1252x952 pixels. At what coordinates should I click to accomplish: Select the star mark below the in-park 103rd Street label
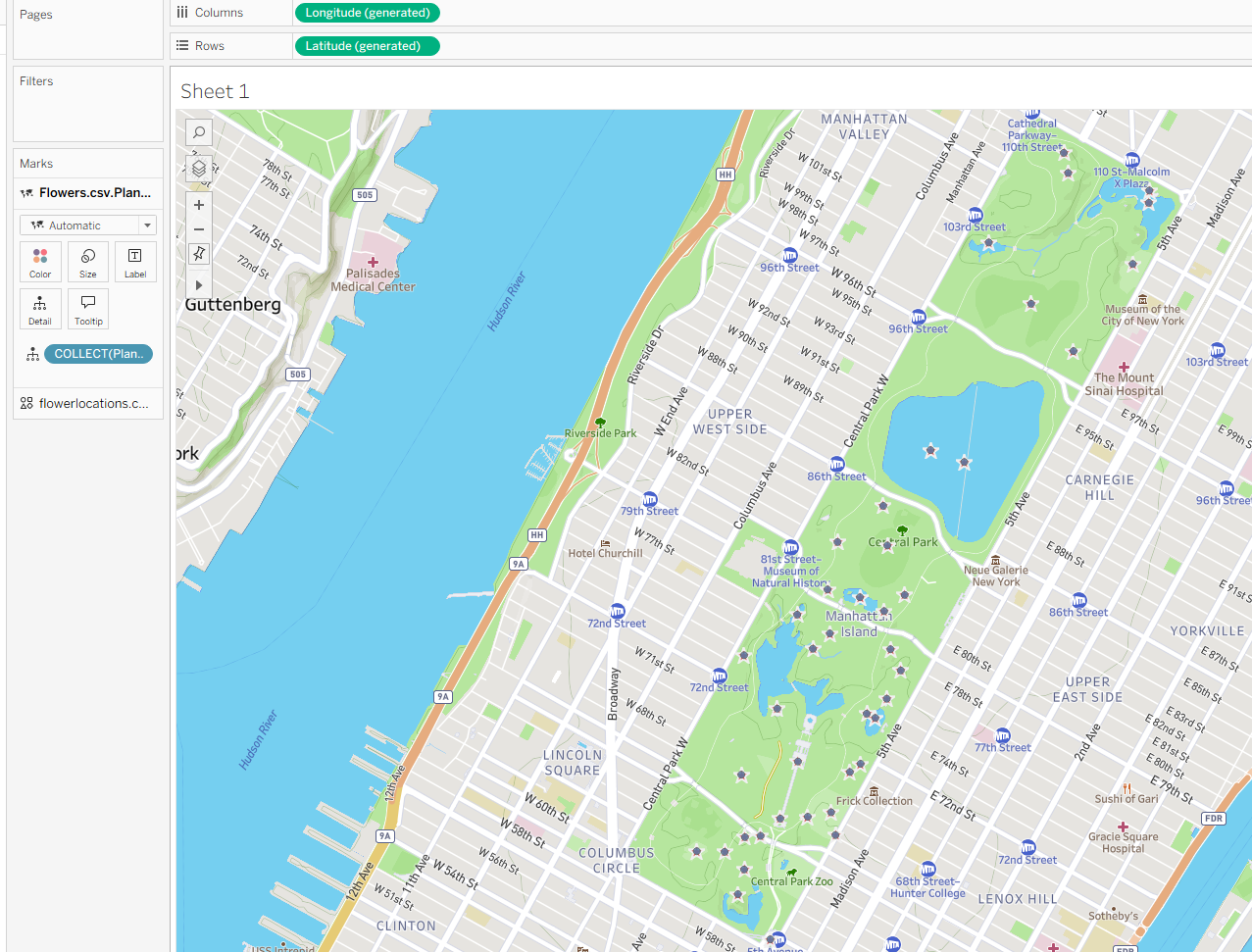point(988,243)
